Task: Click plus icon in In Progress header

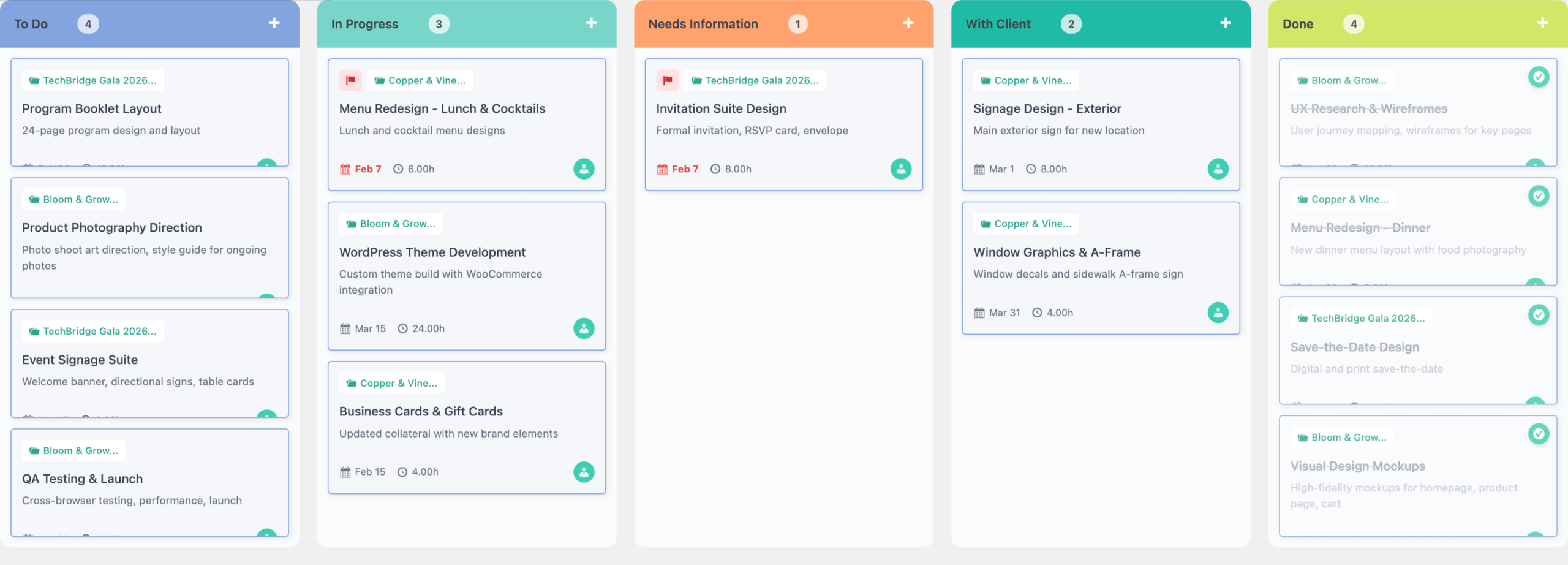Action: (591, 23)
